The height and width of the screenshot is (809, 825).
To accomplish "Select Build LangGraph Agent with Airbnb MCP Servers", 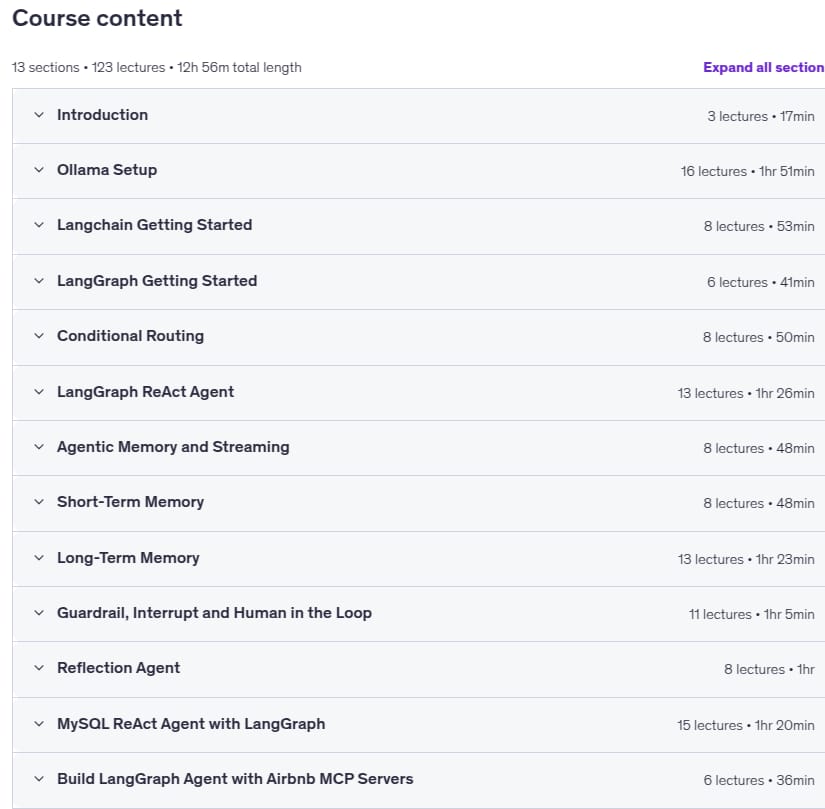I will coord(235,778).
